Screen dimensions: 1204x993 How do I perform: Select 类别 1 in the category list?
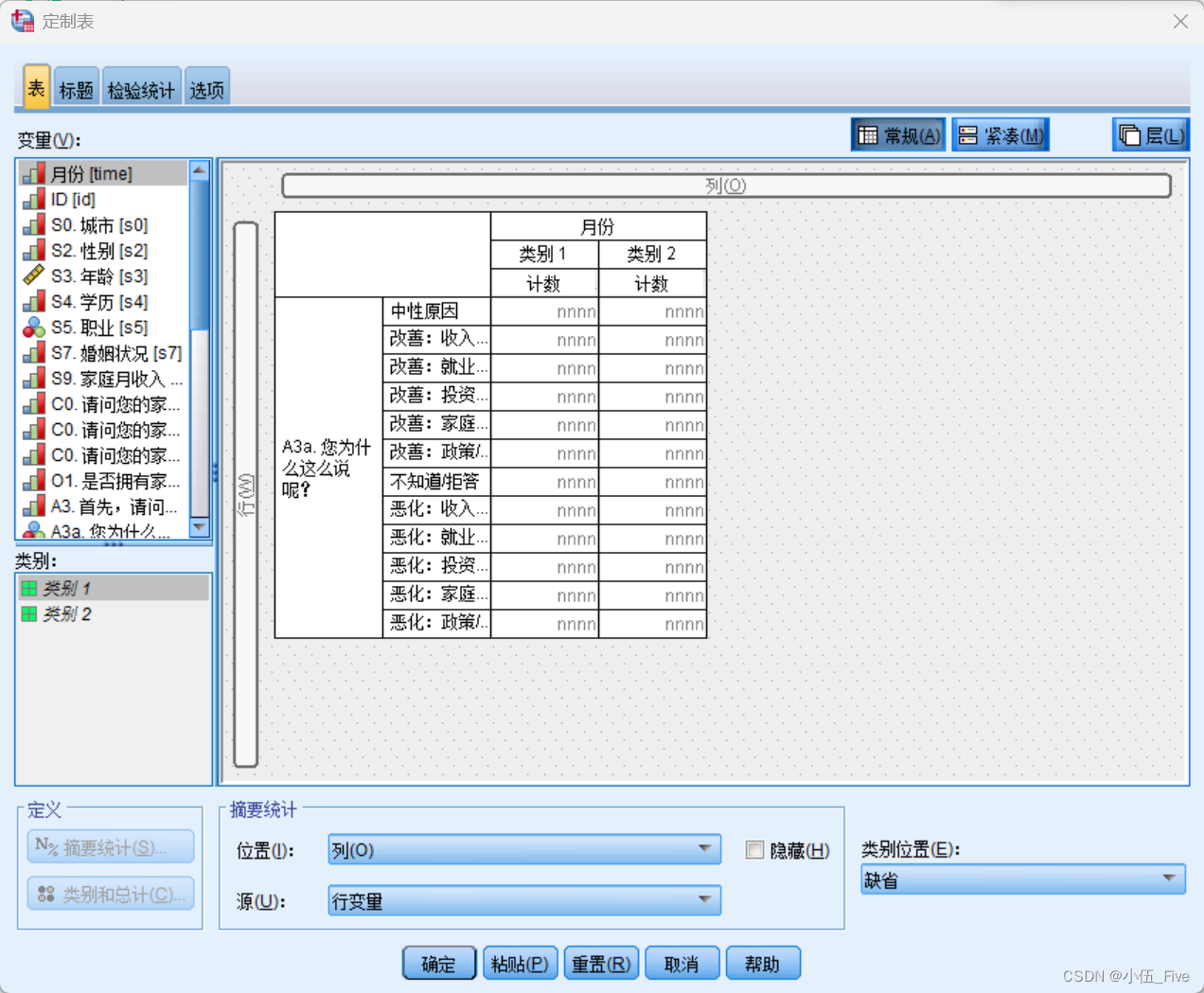coord(113,588)
